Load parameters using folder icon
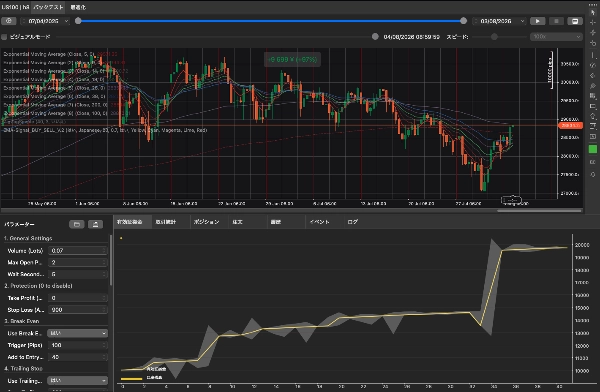This screenshot has height=392, width=600. point(77,224)
